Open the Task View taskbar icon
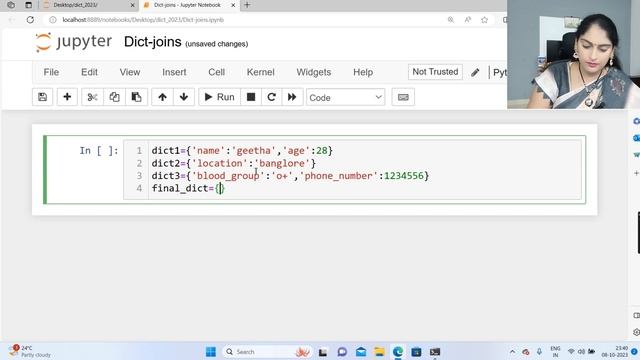The height and width of the screenshot is (360, 640). (323, 352)
